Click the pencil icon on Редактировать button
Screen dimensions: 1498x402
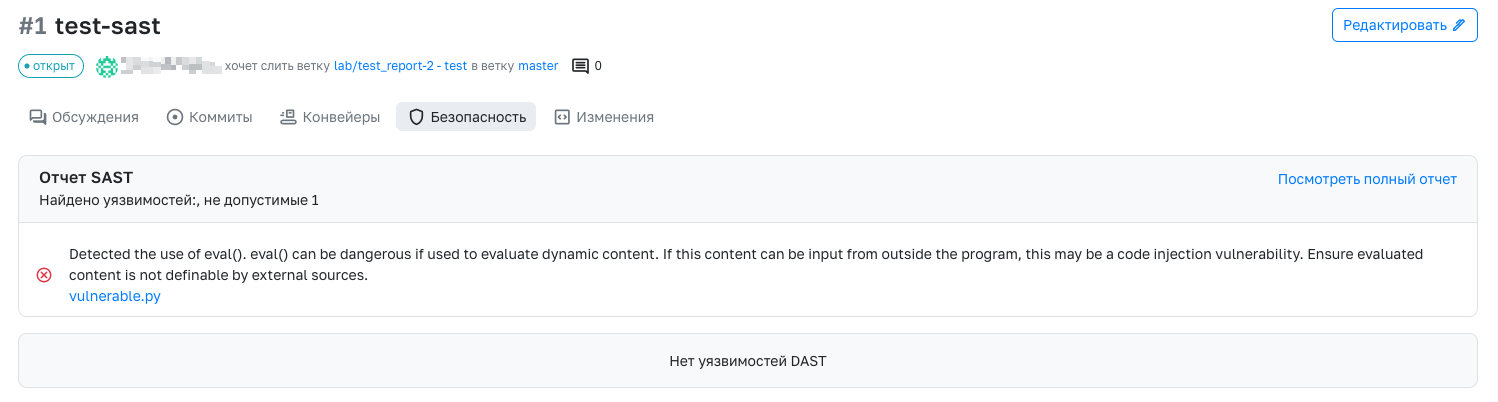[x=1459, y=25]
